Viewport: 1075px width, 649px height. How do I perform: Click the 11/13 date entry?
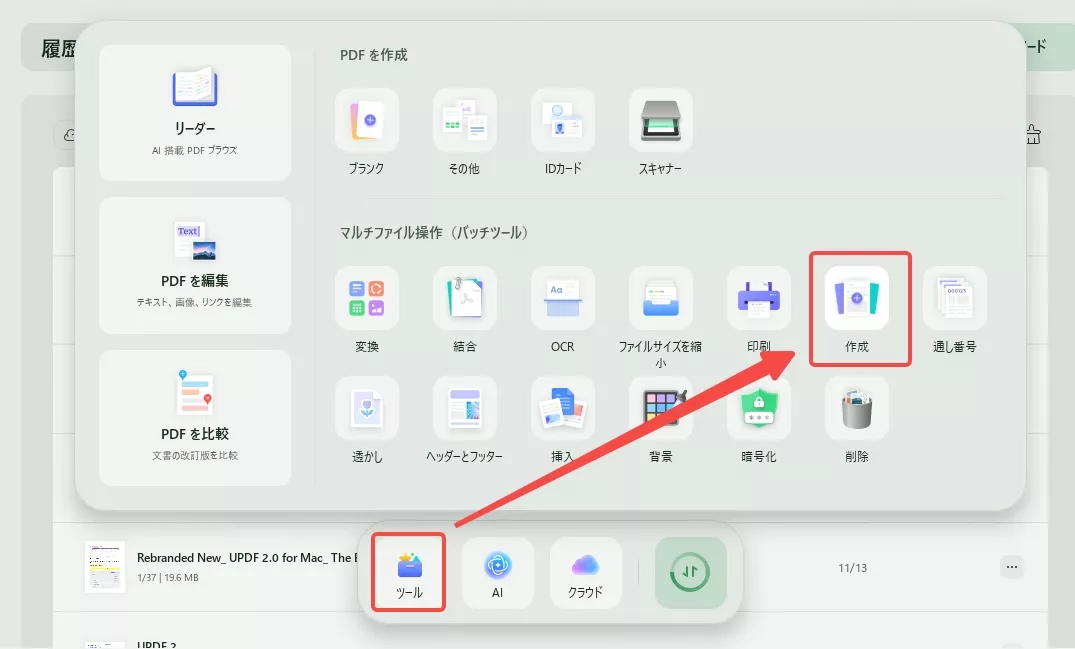(x=852, y=567)
